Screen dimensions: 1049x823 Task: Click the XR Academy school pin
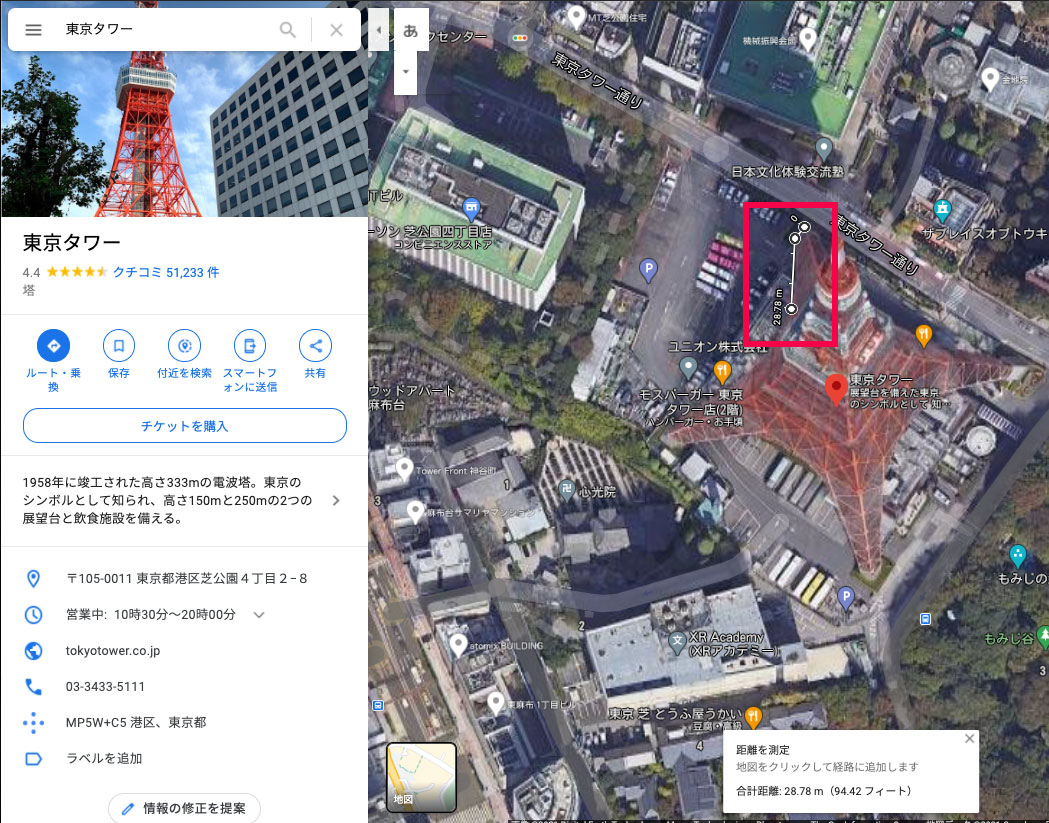click(677, 642)
